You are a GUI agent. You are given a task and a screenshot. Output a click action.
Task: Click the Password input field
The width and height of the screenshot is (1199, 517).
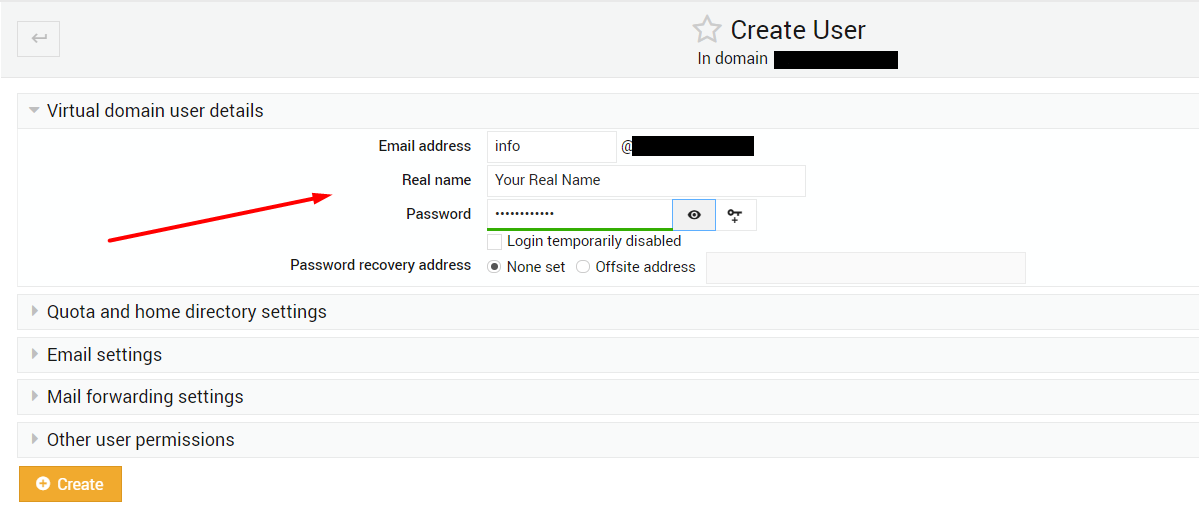coord(580,214)
